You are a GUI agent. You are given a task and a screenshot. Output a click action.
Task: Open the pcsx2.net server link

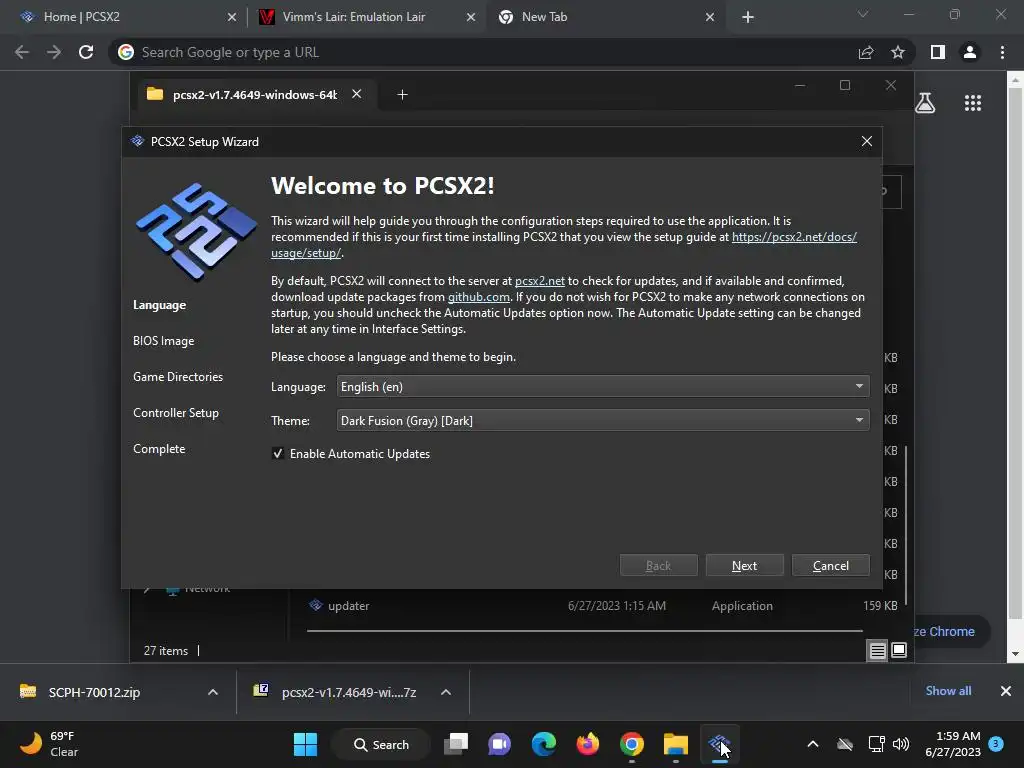tap(539, 281)
